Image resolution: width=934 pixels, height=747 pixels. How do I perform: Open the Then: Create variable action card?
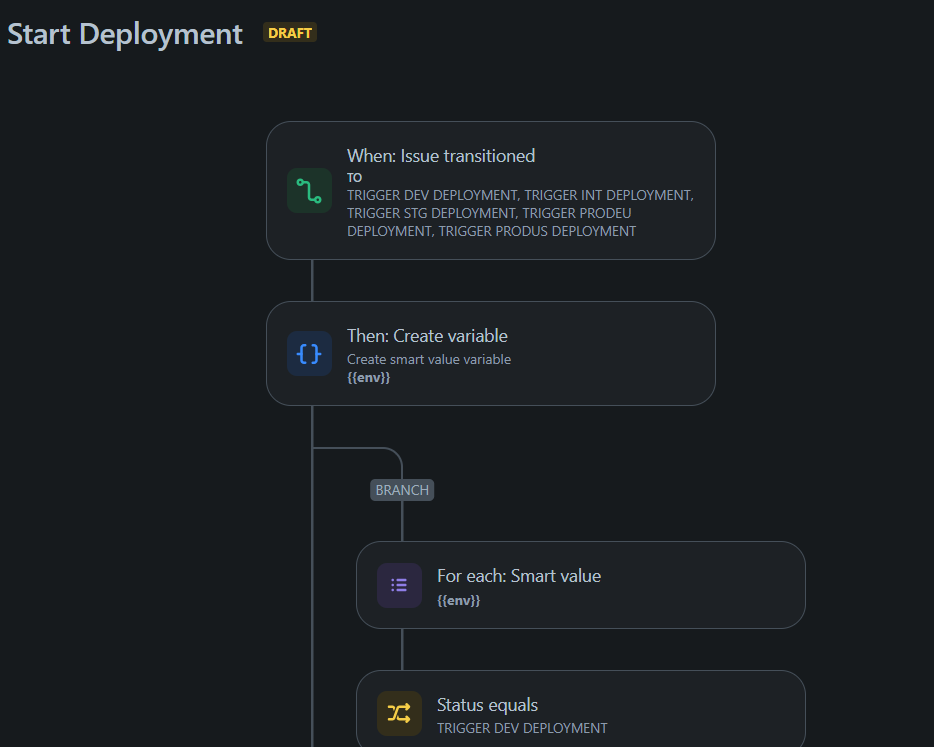coord(490,353)
